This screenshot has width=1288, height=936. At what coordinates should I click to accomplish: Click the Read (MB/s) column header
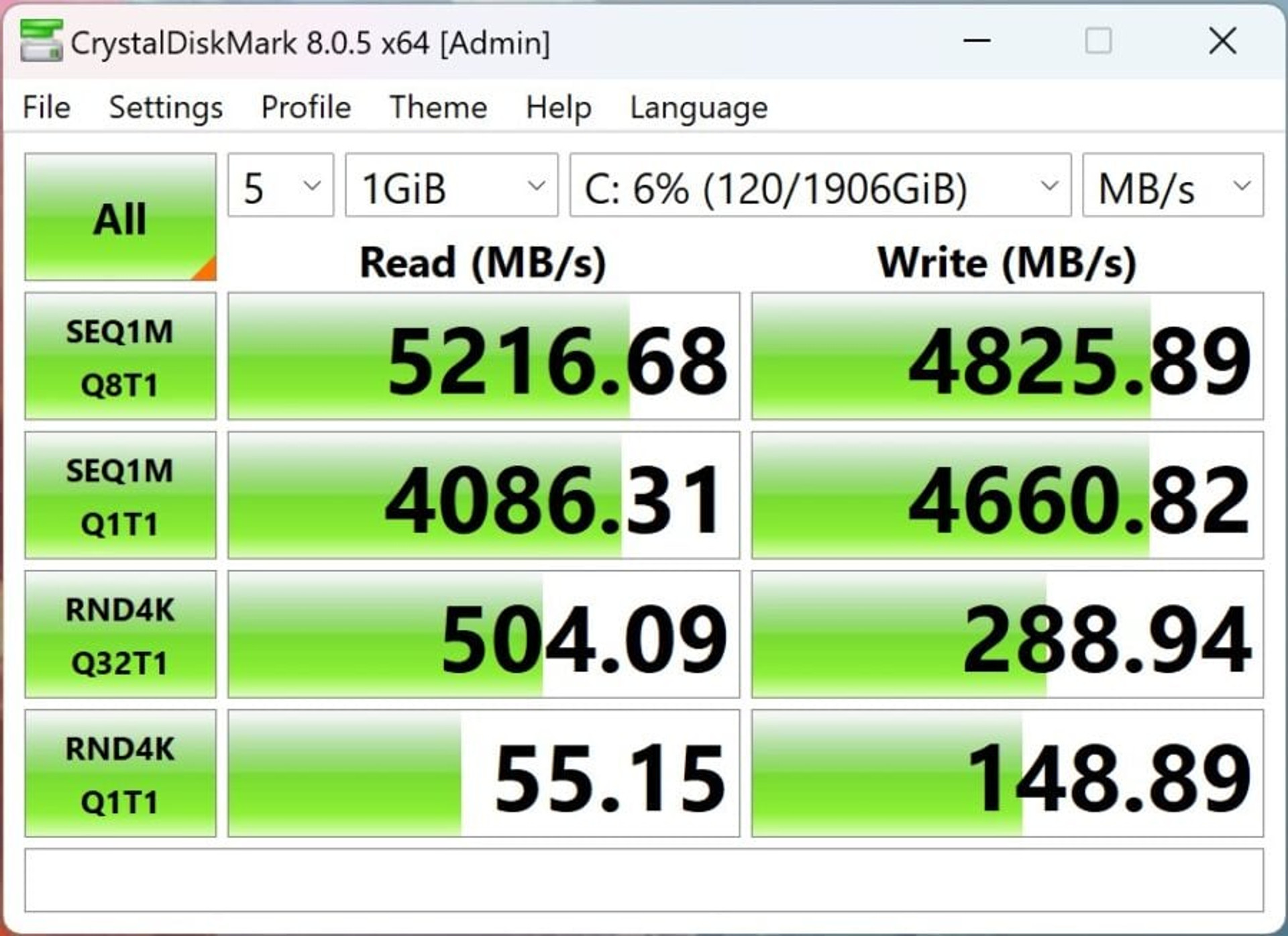483,262
